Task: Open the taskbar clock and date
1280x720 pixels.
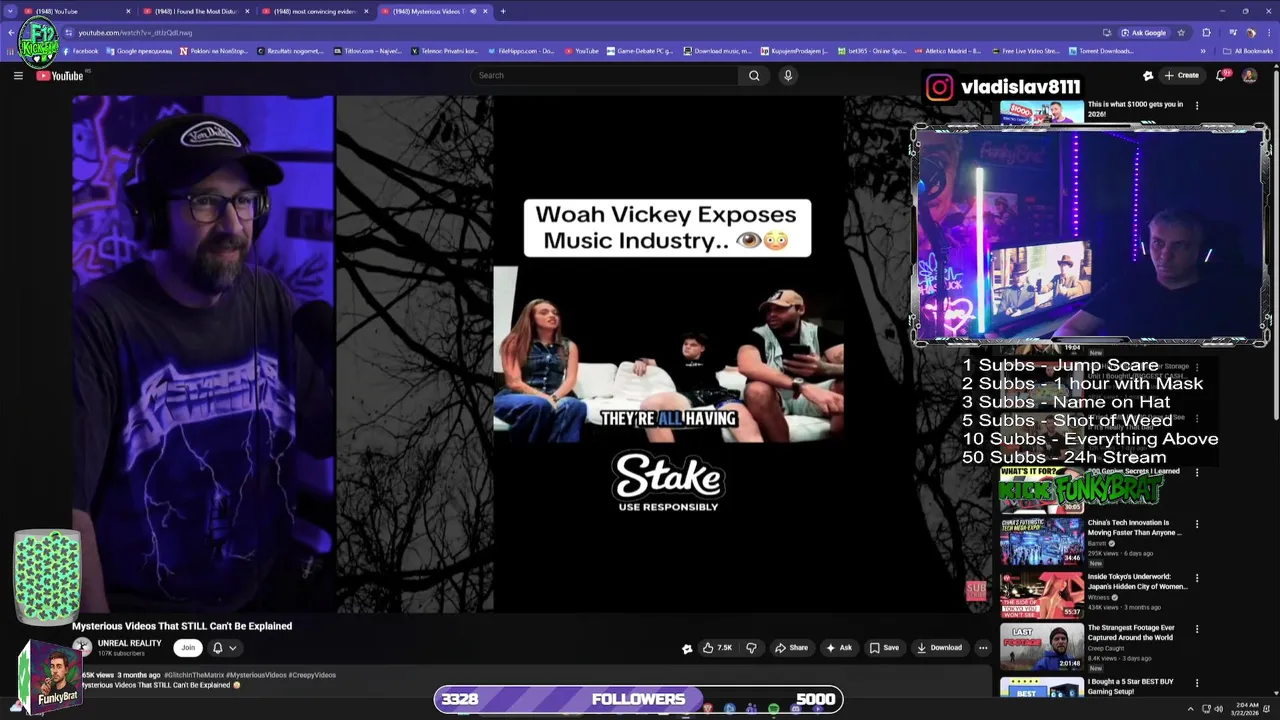Action: tap(1245, 709)
